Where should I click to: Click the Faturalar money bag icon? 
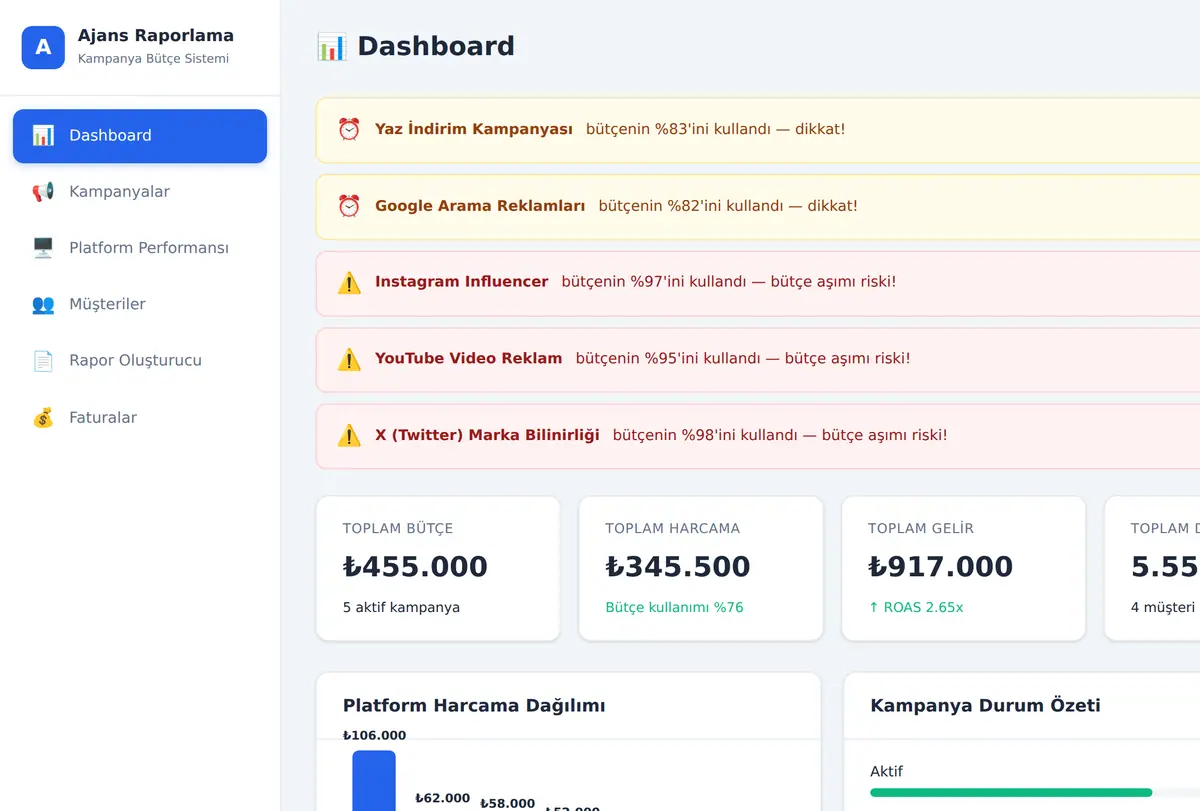pos(43,417)
